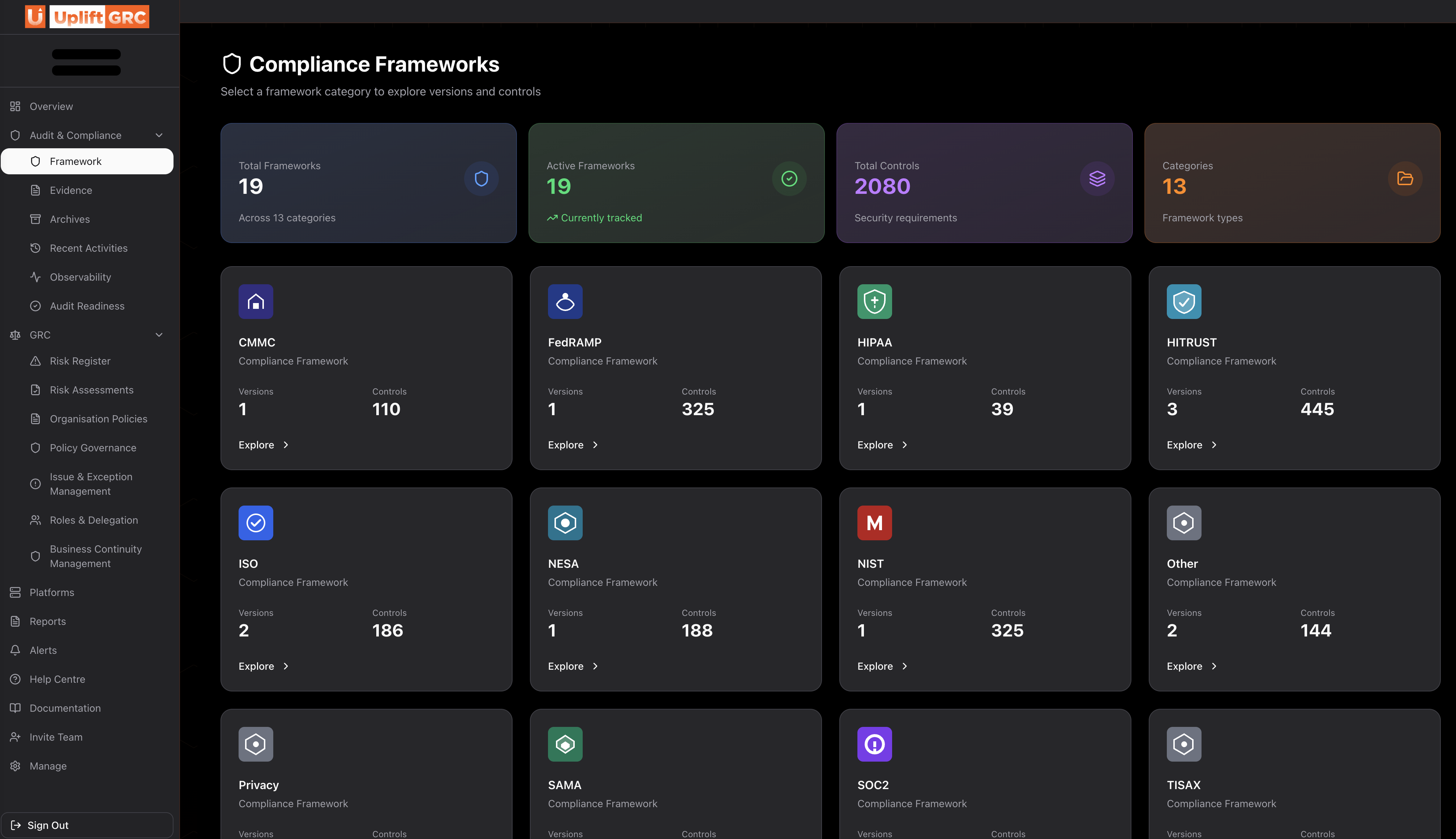Click the SOC2 framework title
This screenshot has height=839, width=1456.
(873, 785)
